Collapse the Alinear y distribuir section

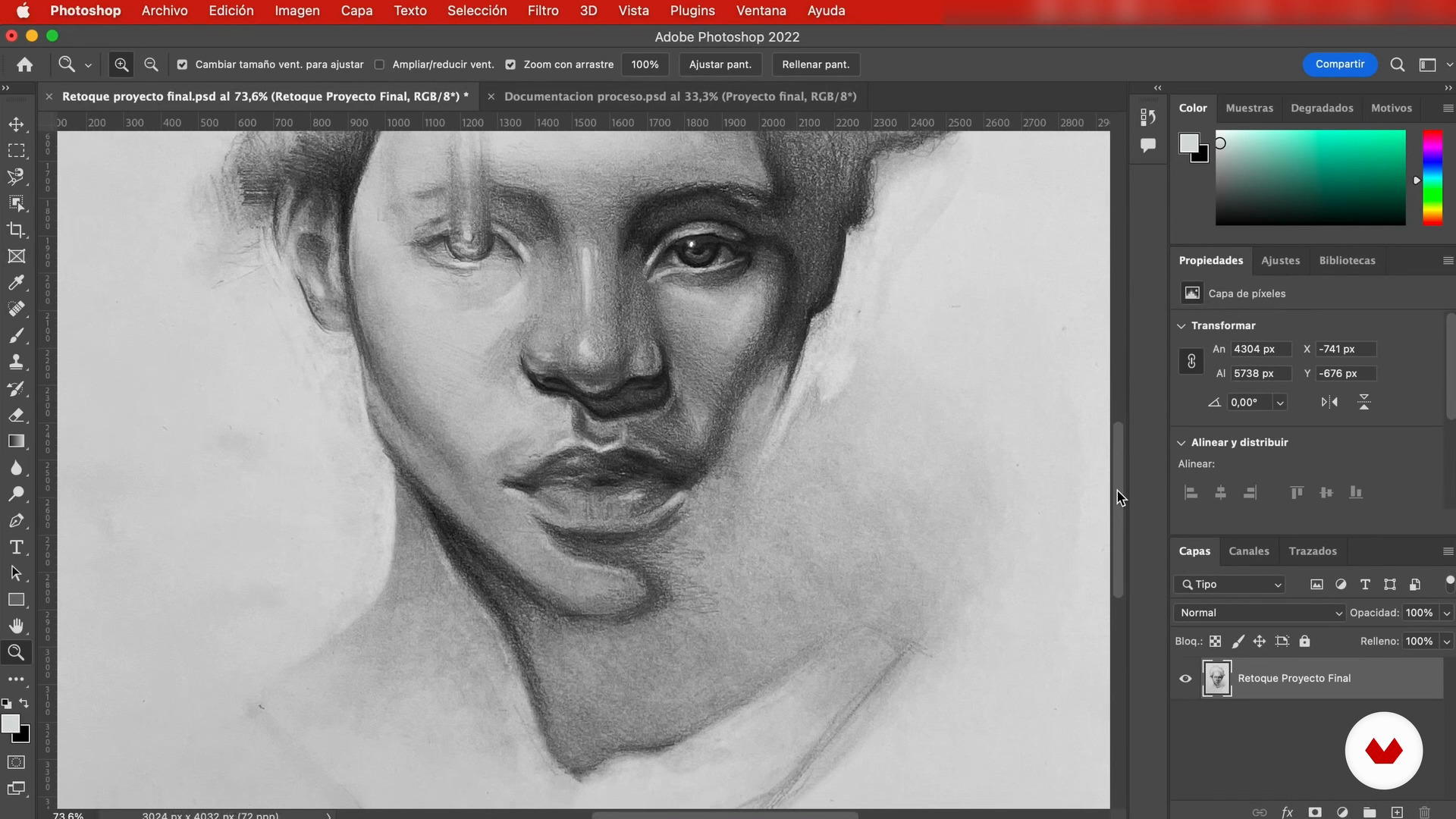pos(1181,443)
